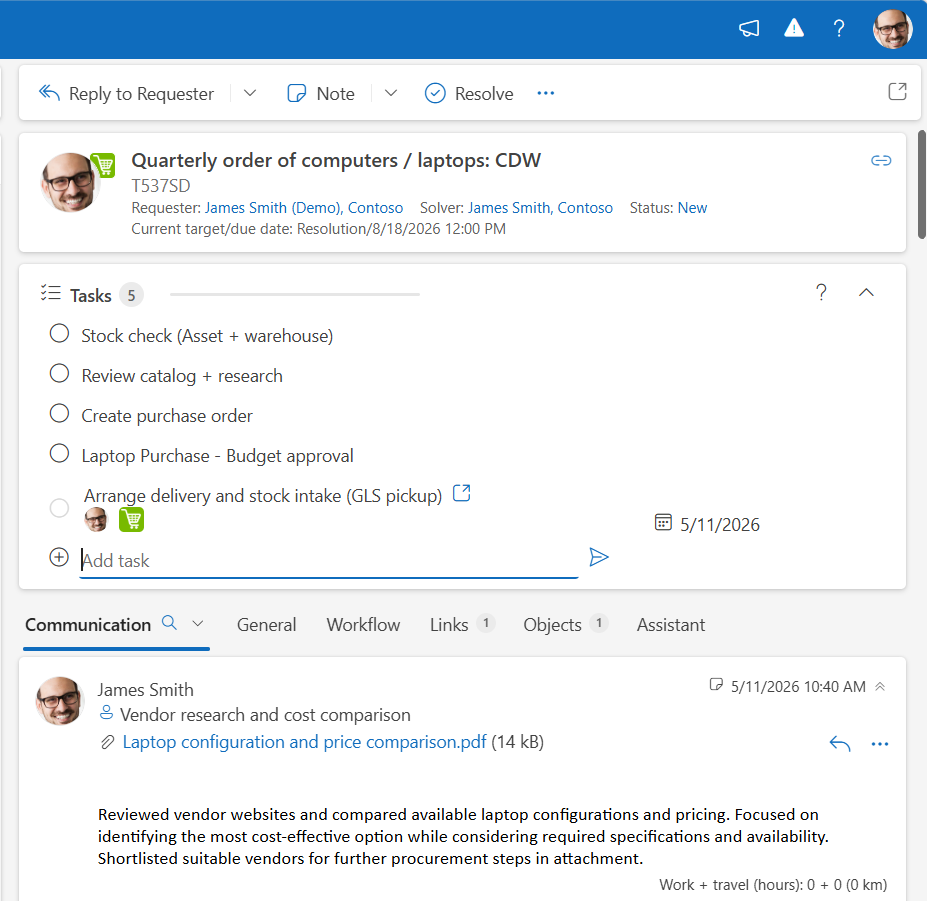Viewport: 927px width, 901px height.
Task: Open more actions ellipsis in toolbar
Action: tap(546, 93)
